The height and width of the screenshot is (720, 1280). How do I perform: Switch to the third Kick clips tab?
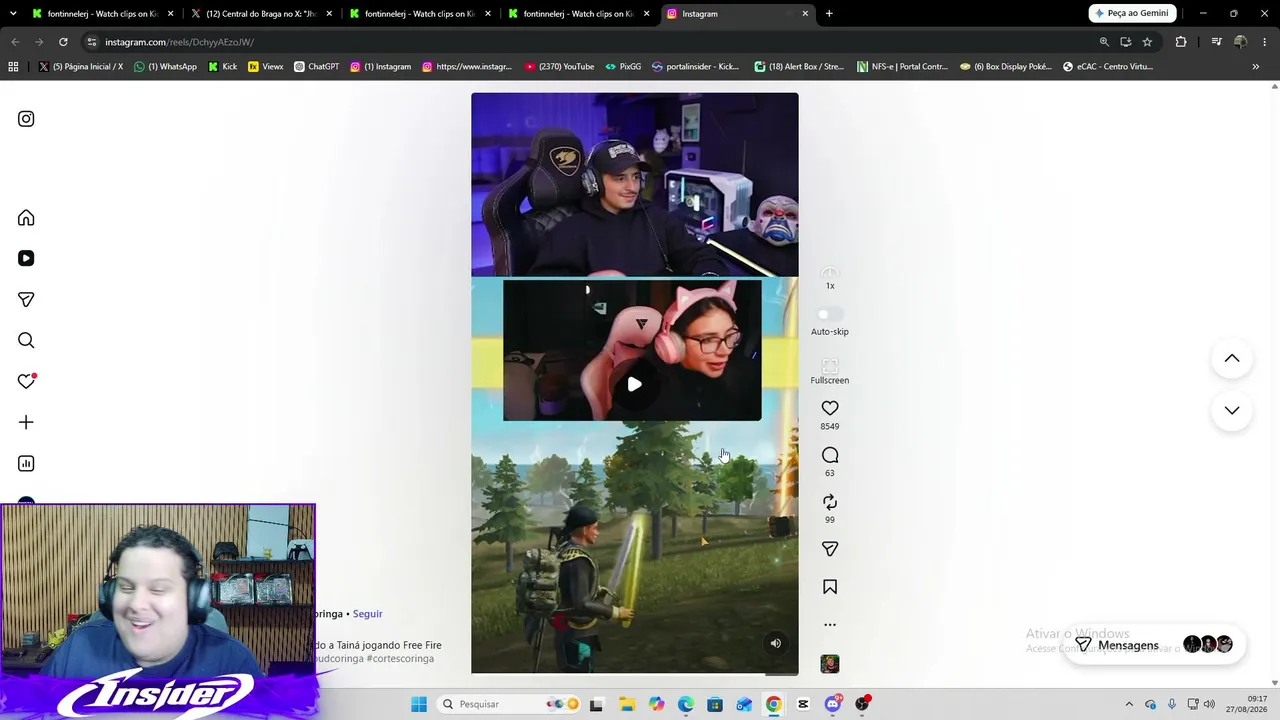click(x=419, y=14)
